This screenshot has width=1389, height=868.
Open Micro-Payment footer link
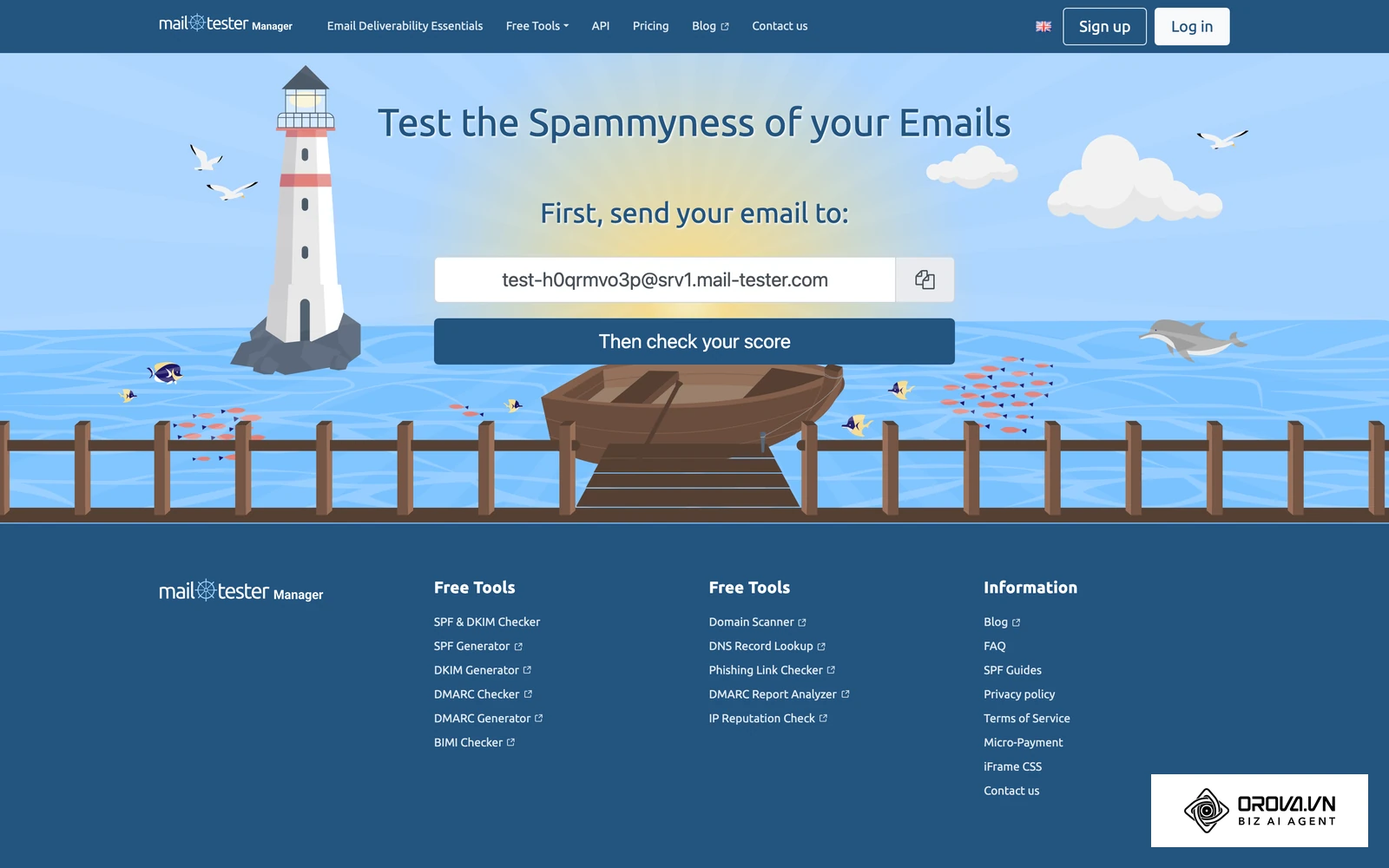pos(1024,742)
